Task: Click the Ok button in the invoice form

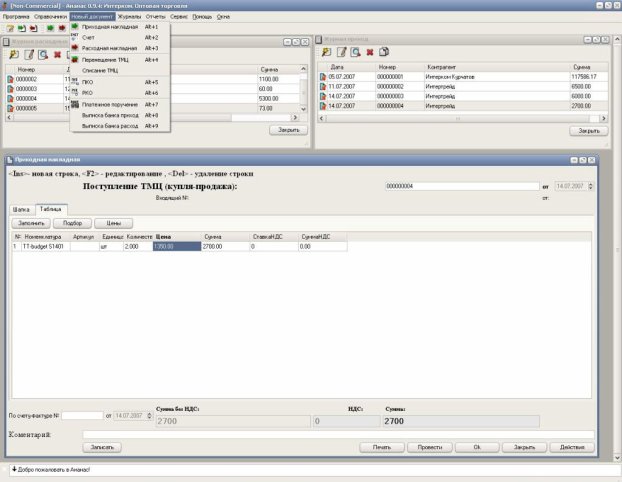Action: (477, 447)
